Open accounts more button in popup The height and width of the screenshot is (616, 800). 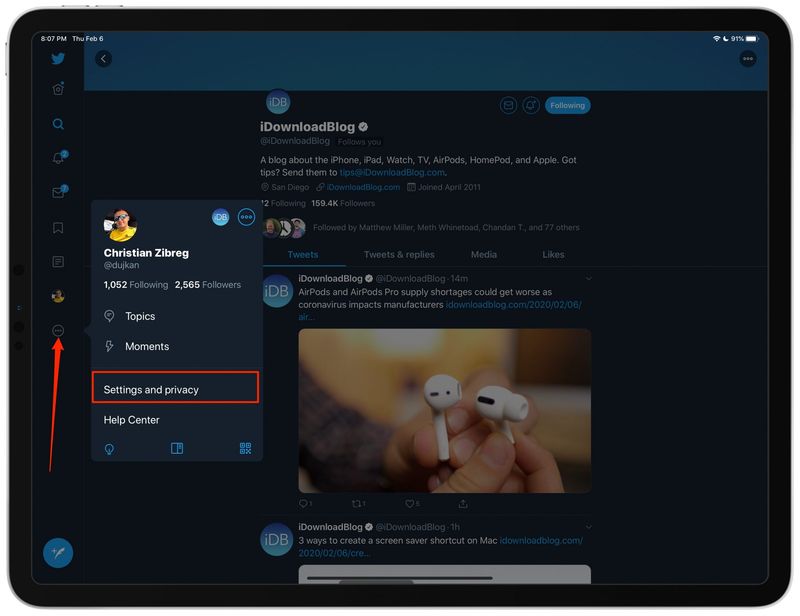(x=246, y=217)
